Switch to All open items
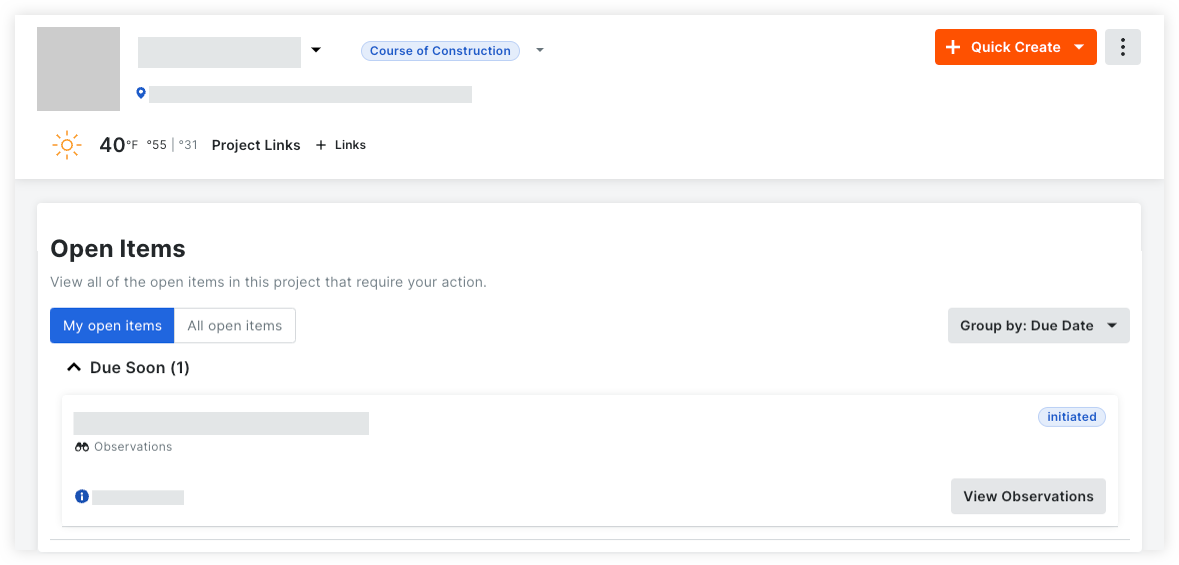The width and height of the screenshot is (1179, 565). tap(235, 326)
